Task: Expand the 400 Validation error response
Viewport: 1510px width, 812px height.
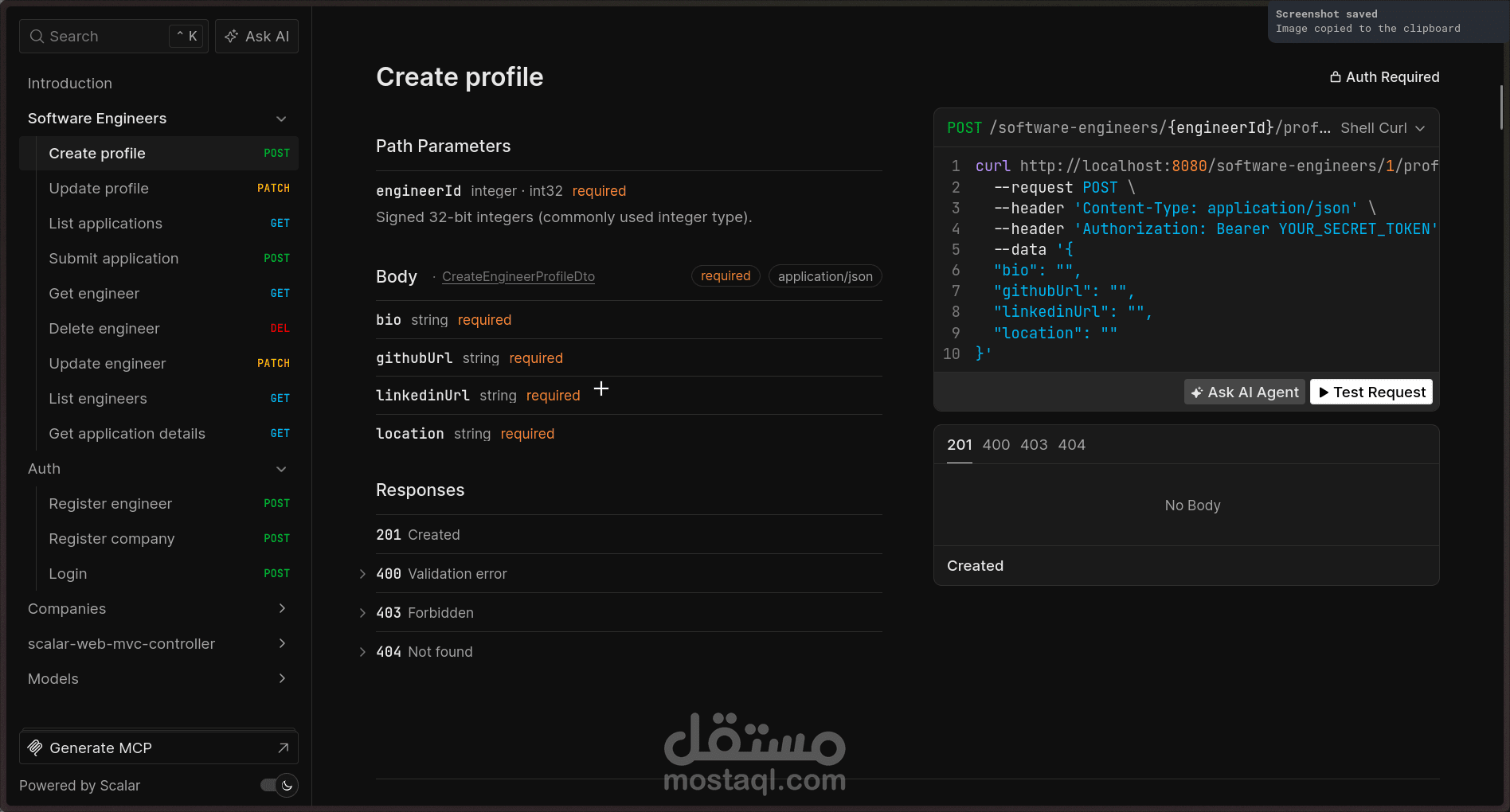Action: 362,574
